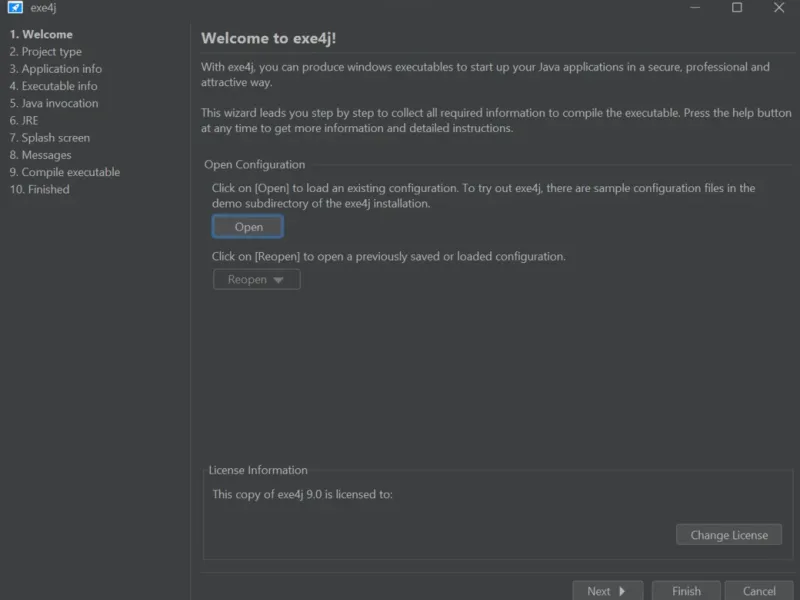
Task: Minimize the exe4j window
Action: point(695,8)
